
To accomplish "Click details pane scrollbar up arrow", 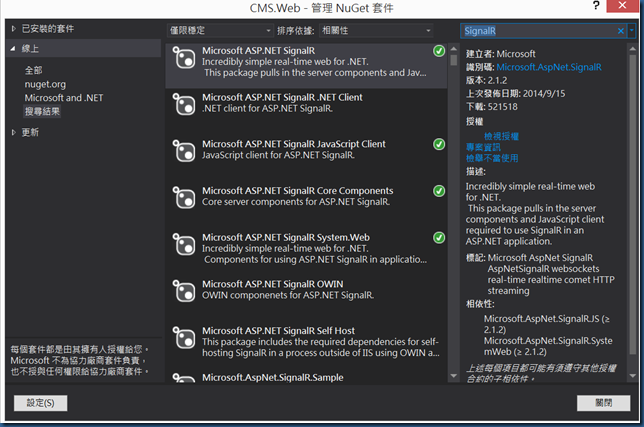I will (x=632, y=48).
